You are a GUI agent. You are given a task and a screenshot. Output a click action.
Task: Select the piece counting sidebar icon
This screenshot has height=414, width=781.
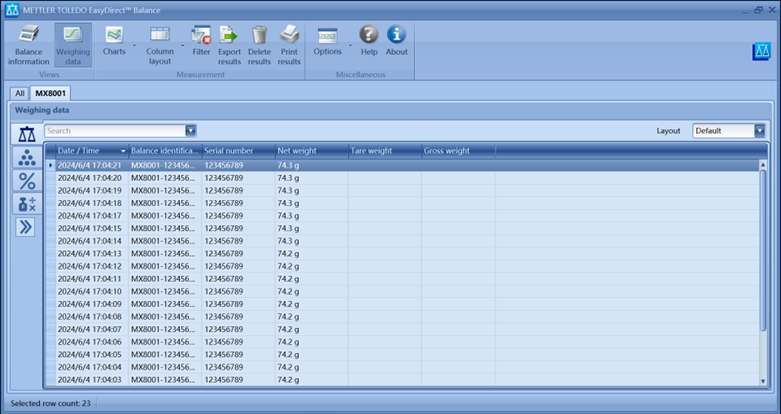27,157
